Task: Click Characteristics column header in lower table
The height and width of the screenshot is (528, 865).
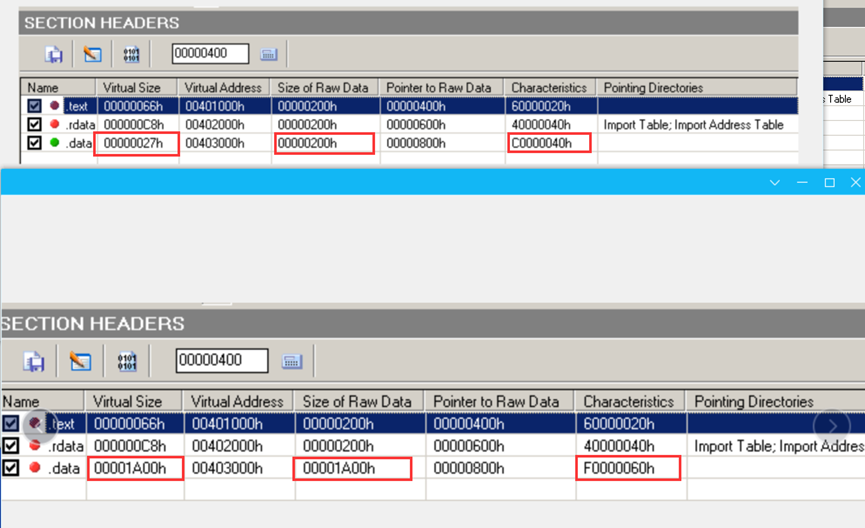Action: [x=630, y=401]
